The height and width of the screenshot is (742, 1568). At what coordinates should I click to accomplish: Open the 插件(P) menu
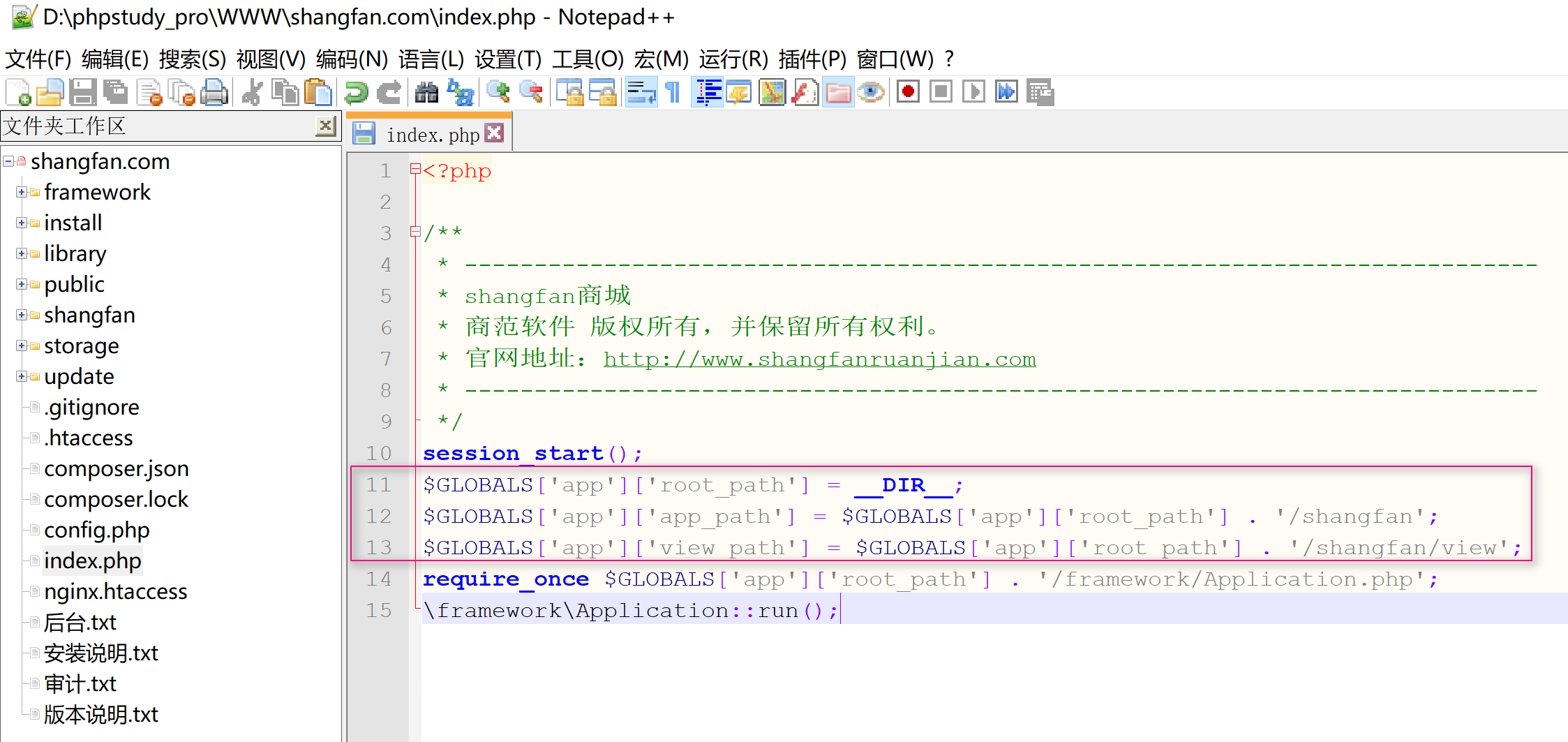click(812, 59)
